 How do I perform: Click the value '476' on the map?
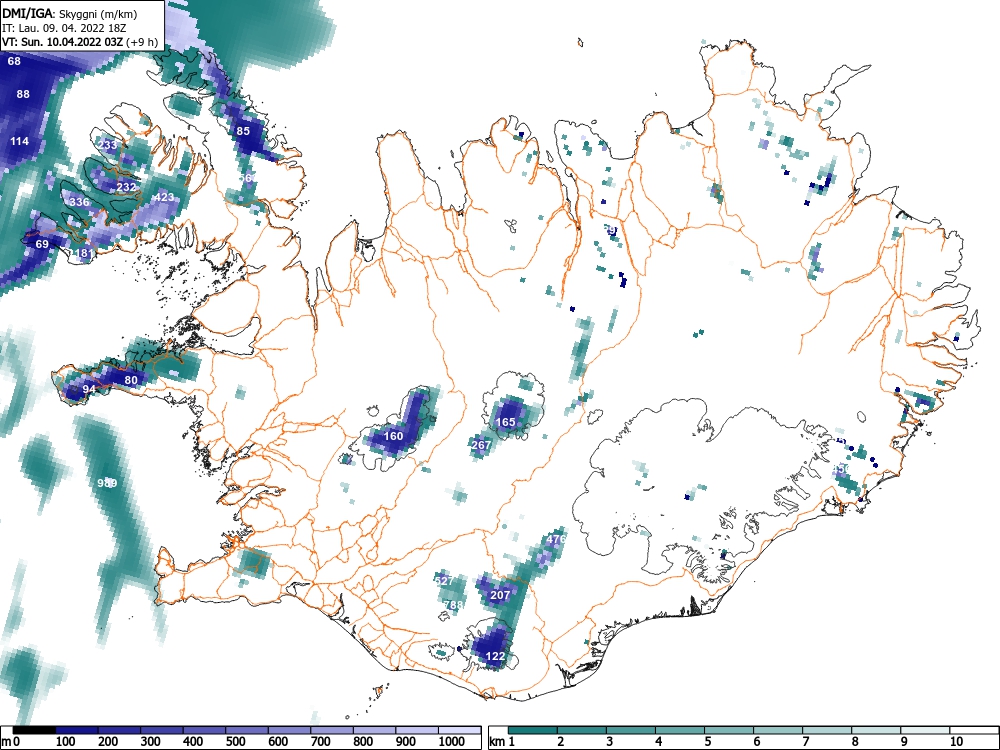pos(556,539)
